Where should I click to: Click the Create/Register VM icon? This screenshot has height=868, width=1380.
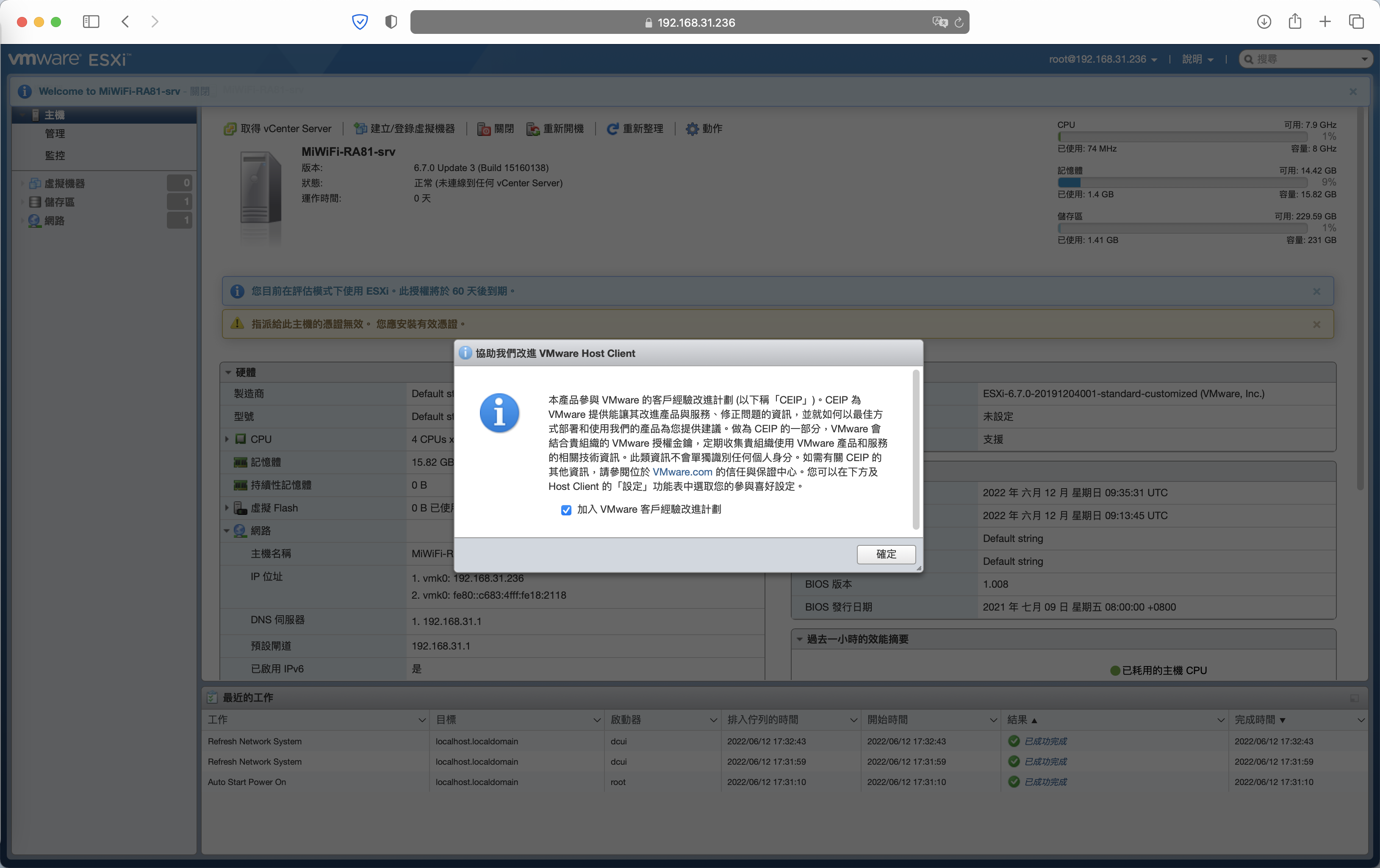(360, 129)
